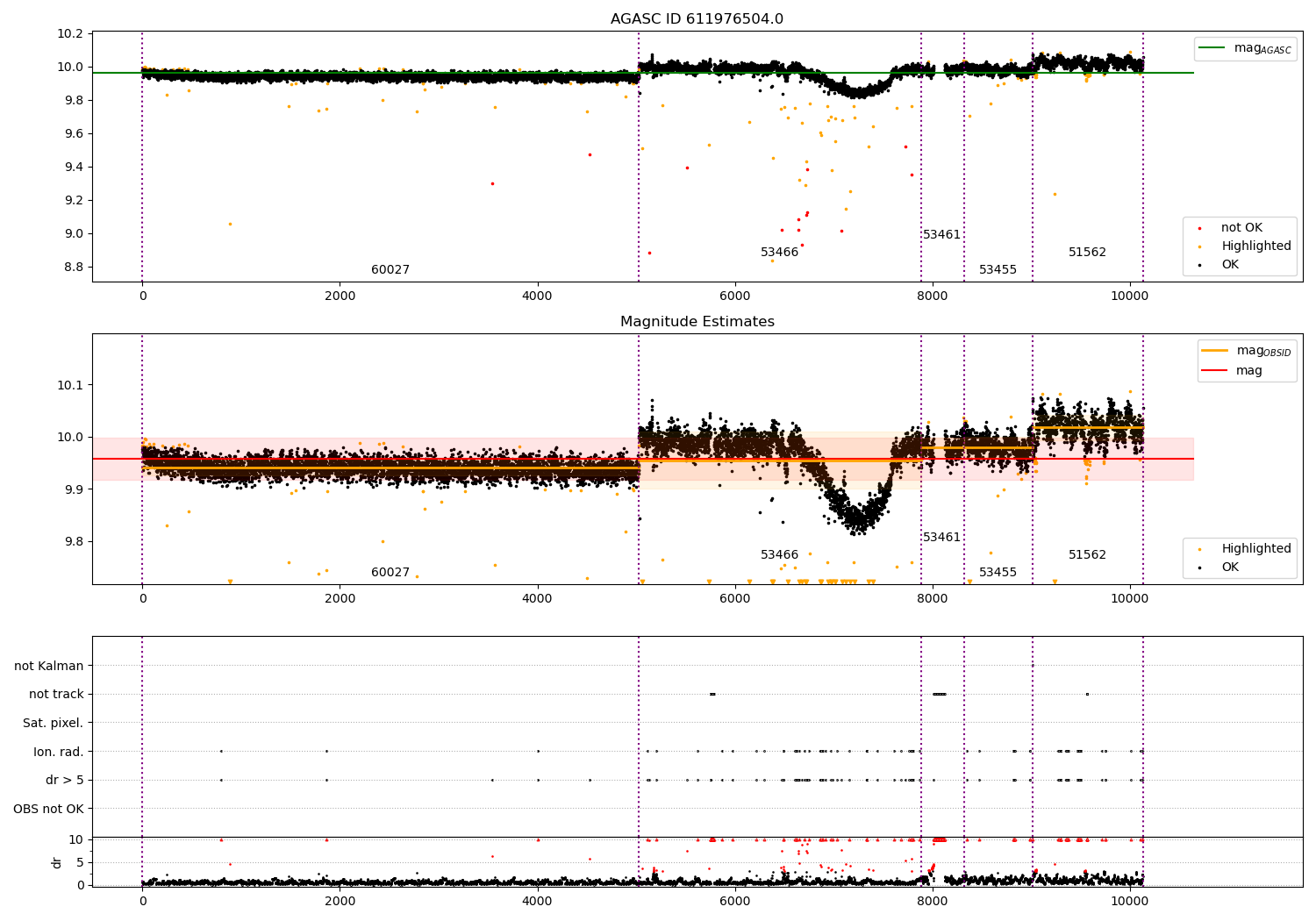This screenshot has height=921, width=1316.
Task: Click the obsid label 60027 in top plot
Action: (x=390, y=270)
